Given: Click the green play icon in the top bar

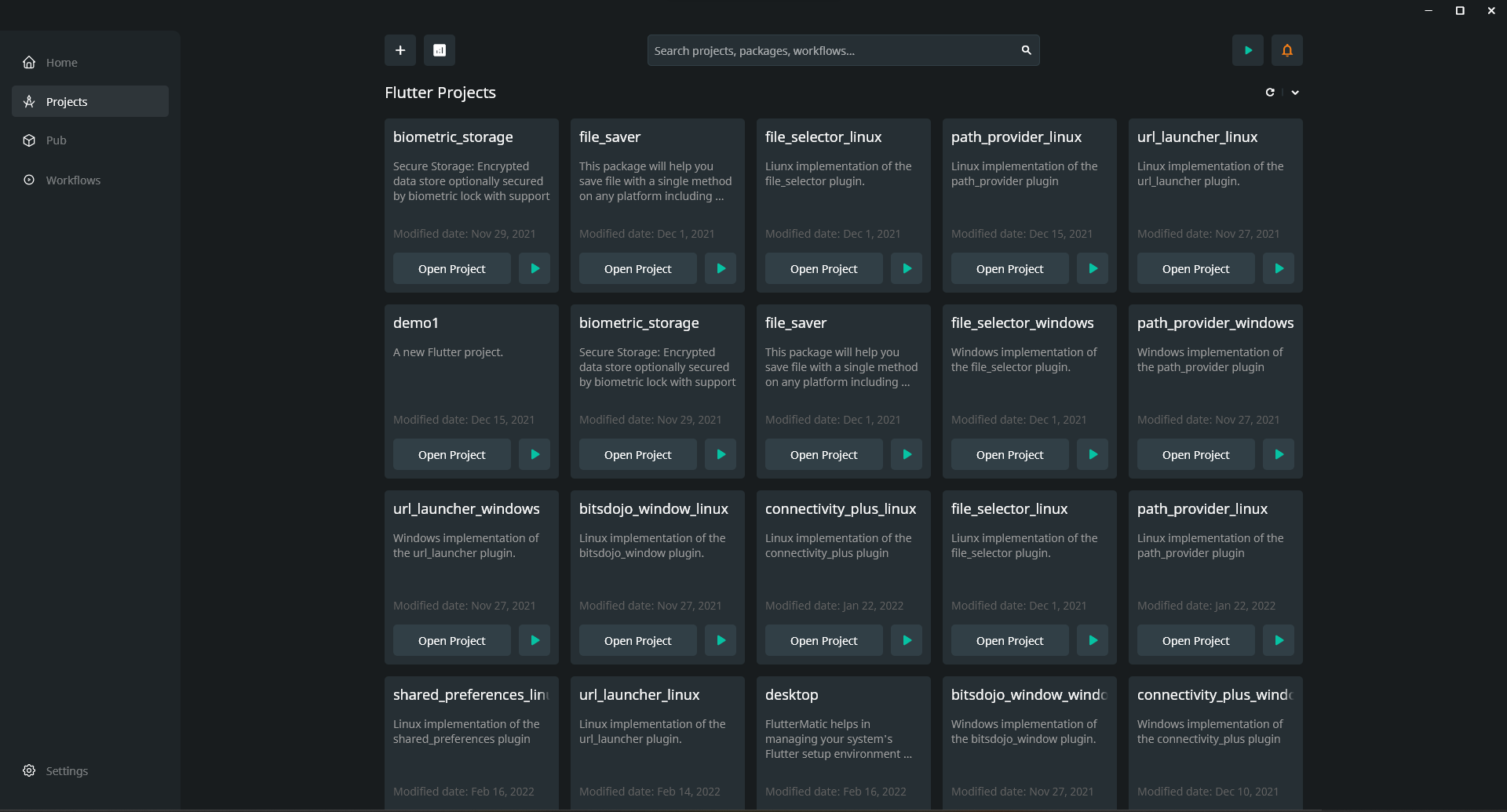Looking at the screenshot, I should pyautogui.click(x=1248, y=49).
